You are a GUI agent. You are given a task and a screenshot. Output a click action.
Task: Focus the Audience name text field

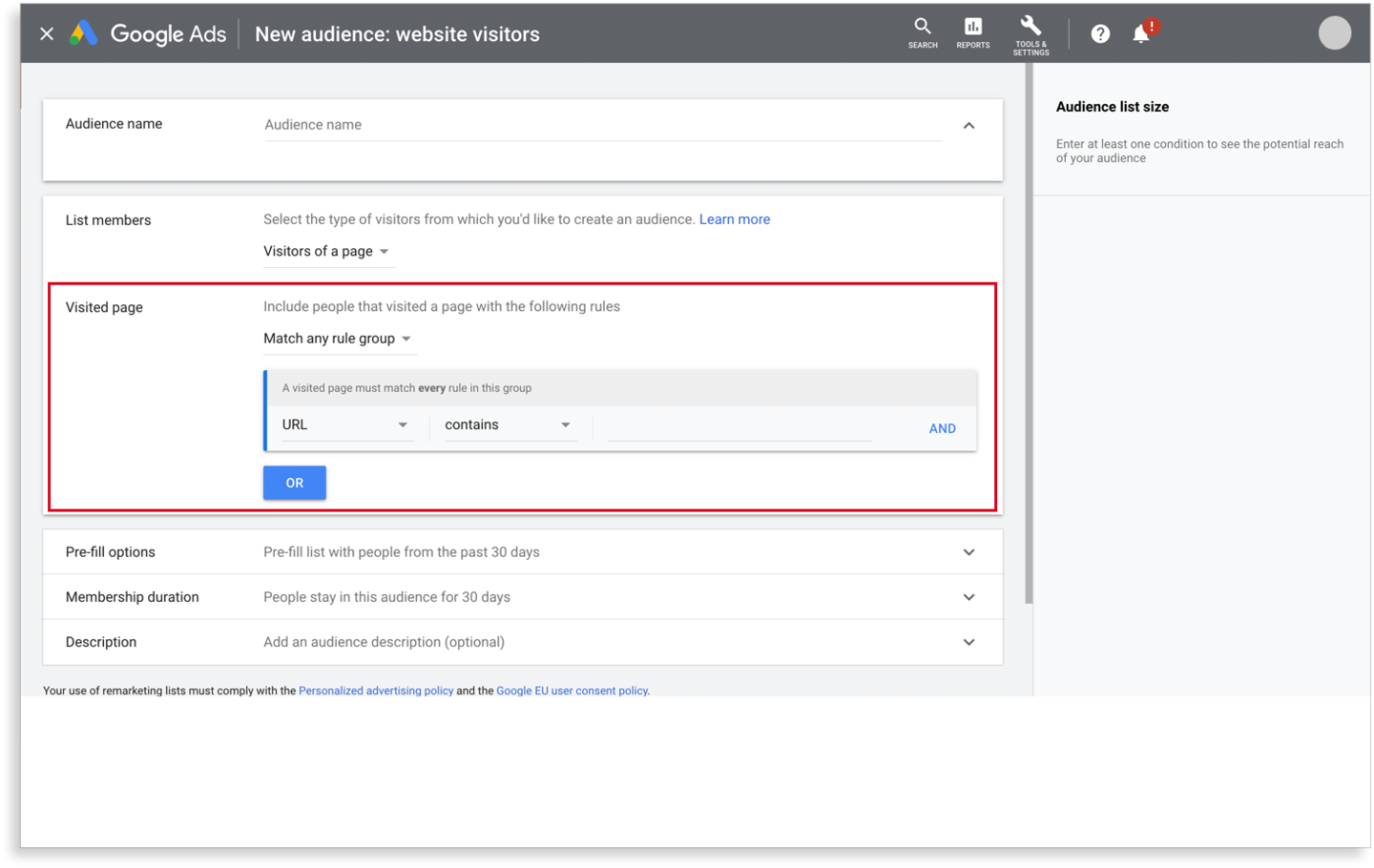click(603, 125)
